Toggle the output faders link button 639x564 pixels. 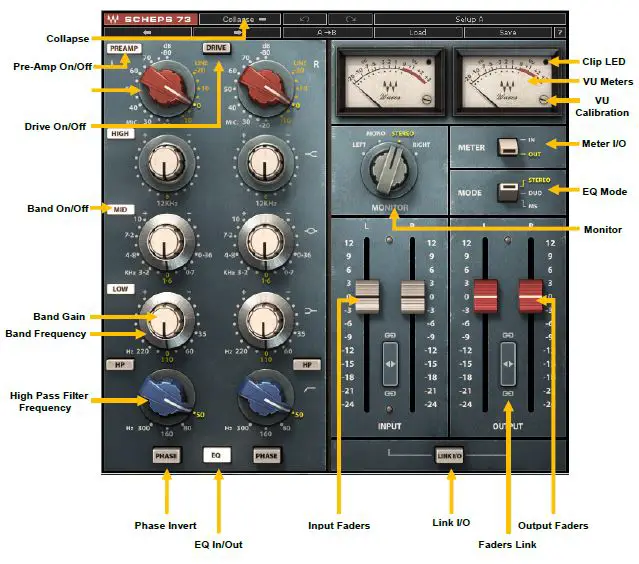[x=508, y=364]
